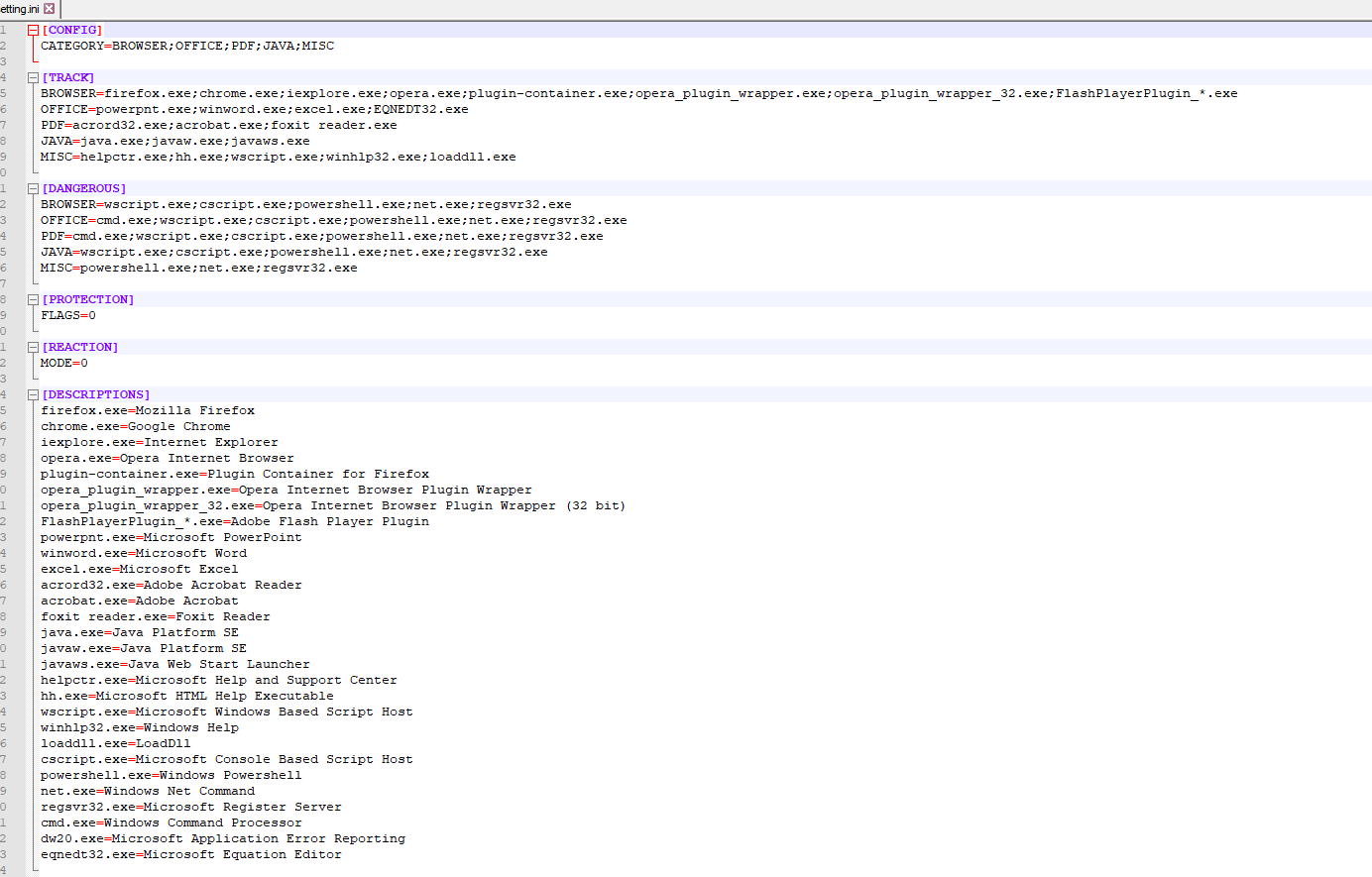Viewport: 1372px width, 877px height.
Task: Click the JAVA=wscript.exe line
Action: 294,252
